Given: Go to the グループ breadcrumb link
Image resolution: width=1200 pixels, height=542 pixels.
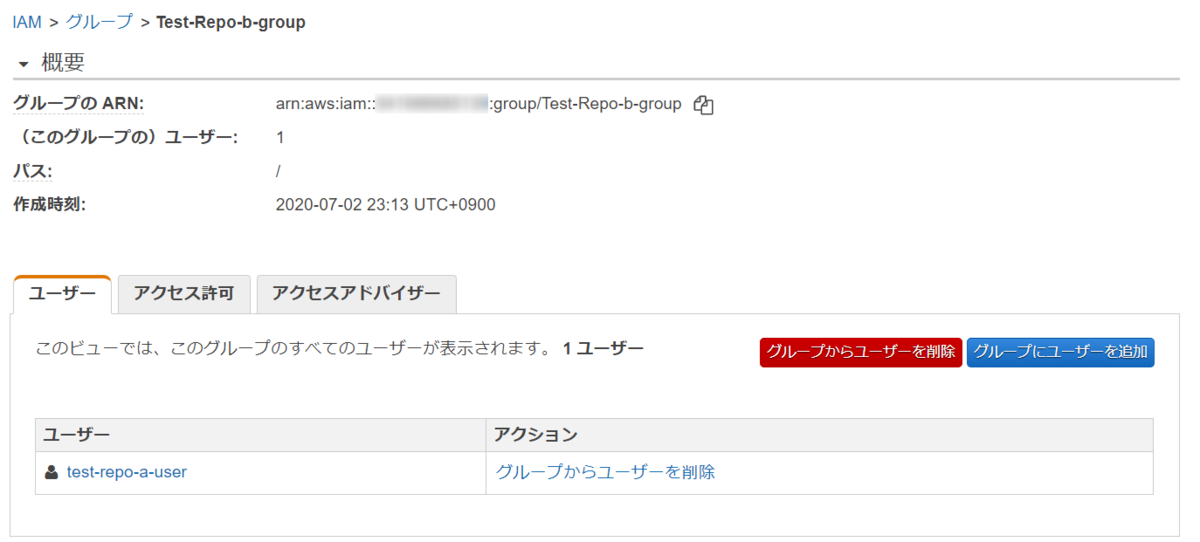Looking at the screenshot, I should [99, 22].
